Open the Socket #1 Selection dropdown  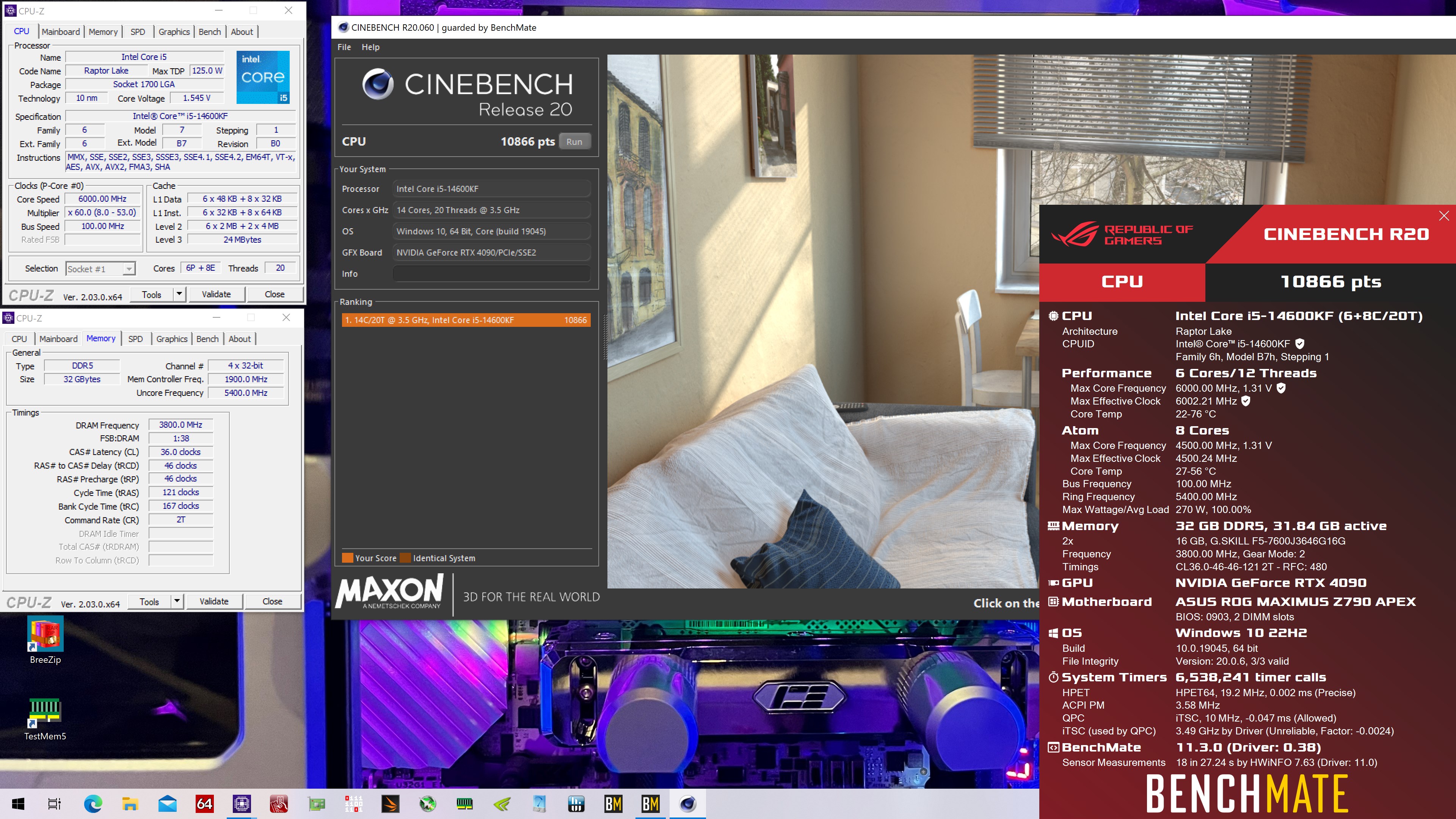(100, 269)
